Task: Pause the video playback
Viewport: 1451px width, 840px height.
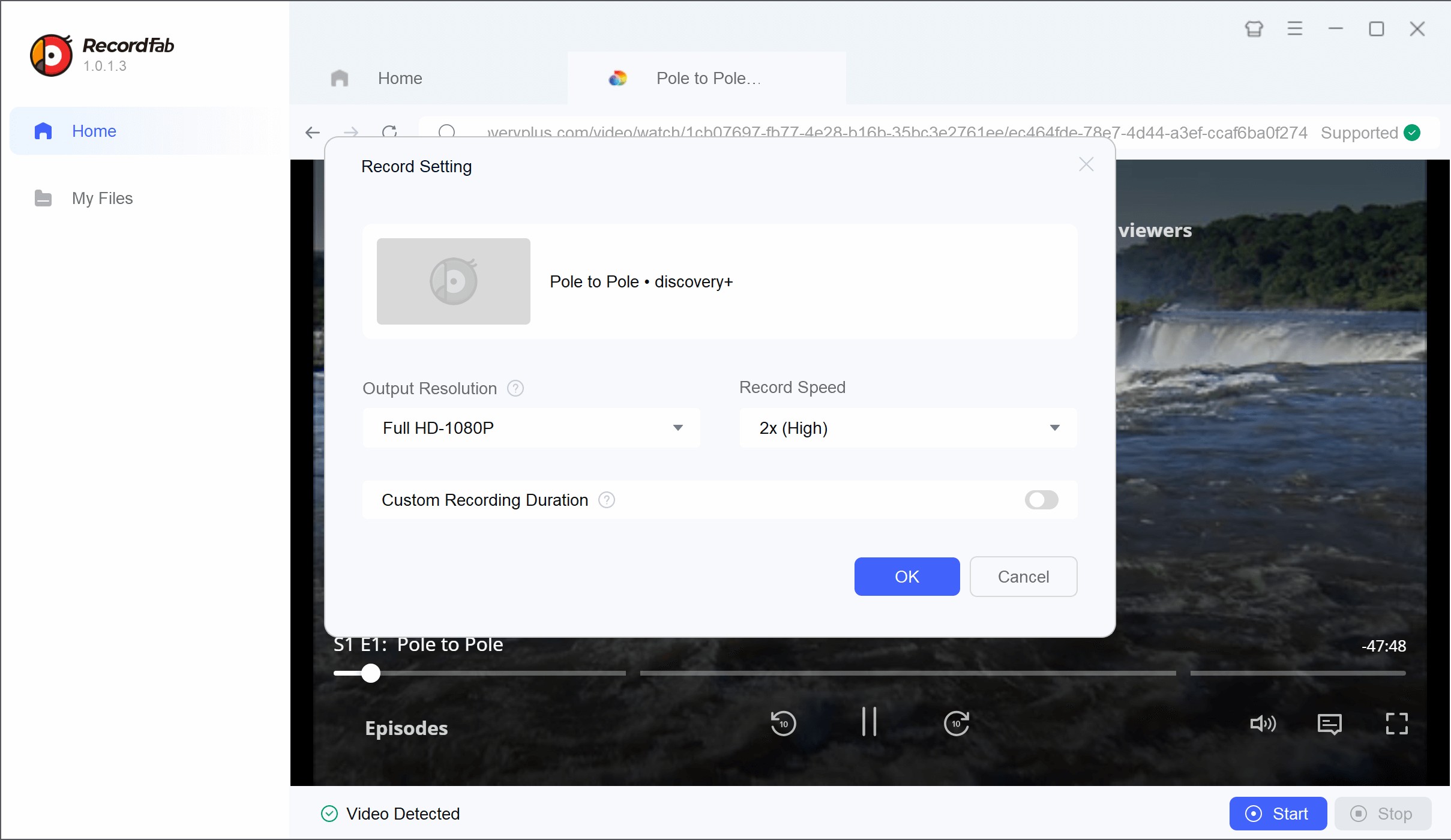Action: 869,721
